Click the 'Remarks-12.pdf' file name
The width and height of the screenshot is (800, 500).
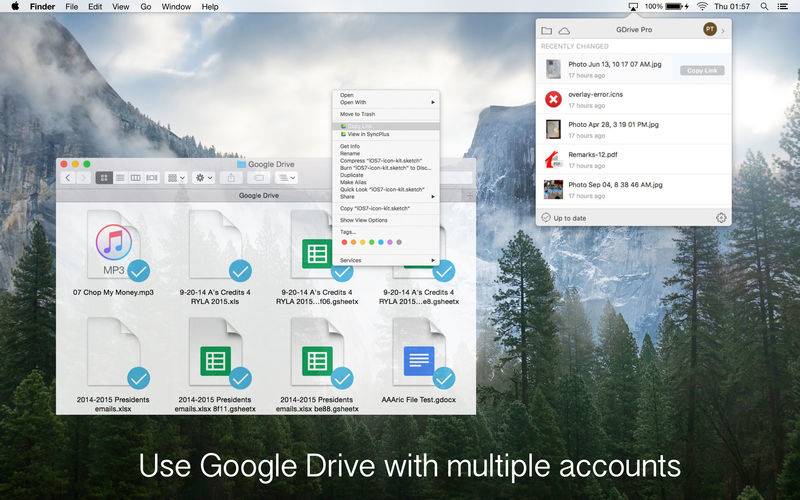[x=592, y=155]
